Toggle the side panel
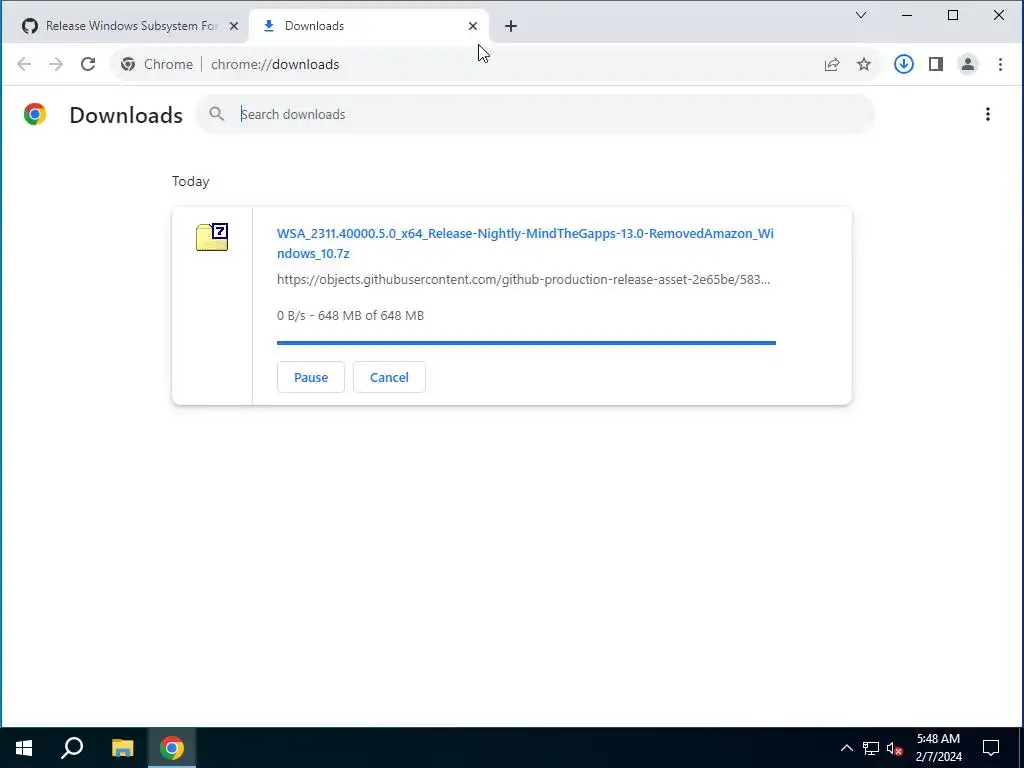This screenshot has height=768, width=1024. (x=936, y=64)
